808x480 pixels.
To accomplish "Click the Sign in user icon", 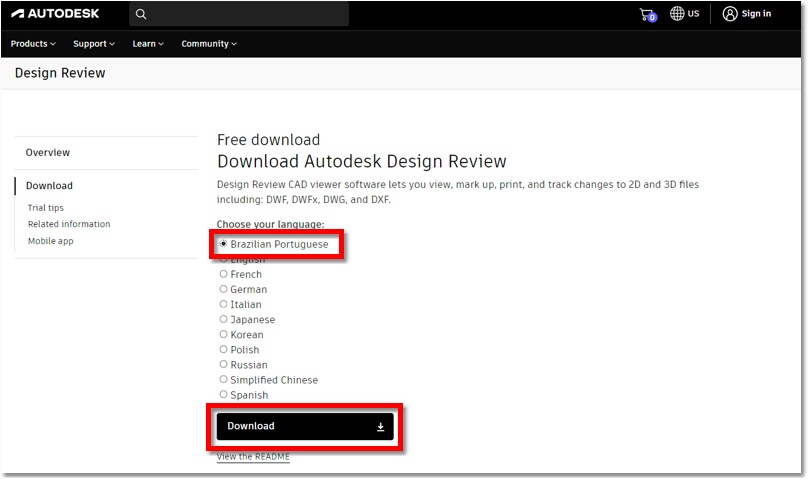I will pos(730,14).
